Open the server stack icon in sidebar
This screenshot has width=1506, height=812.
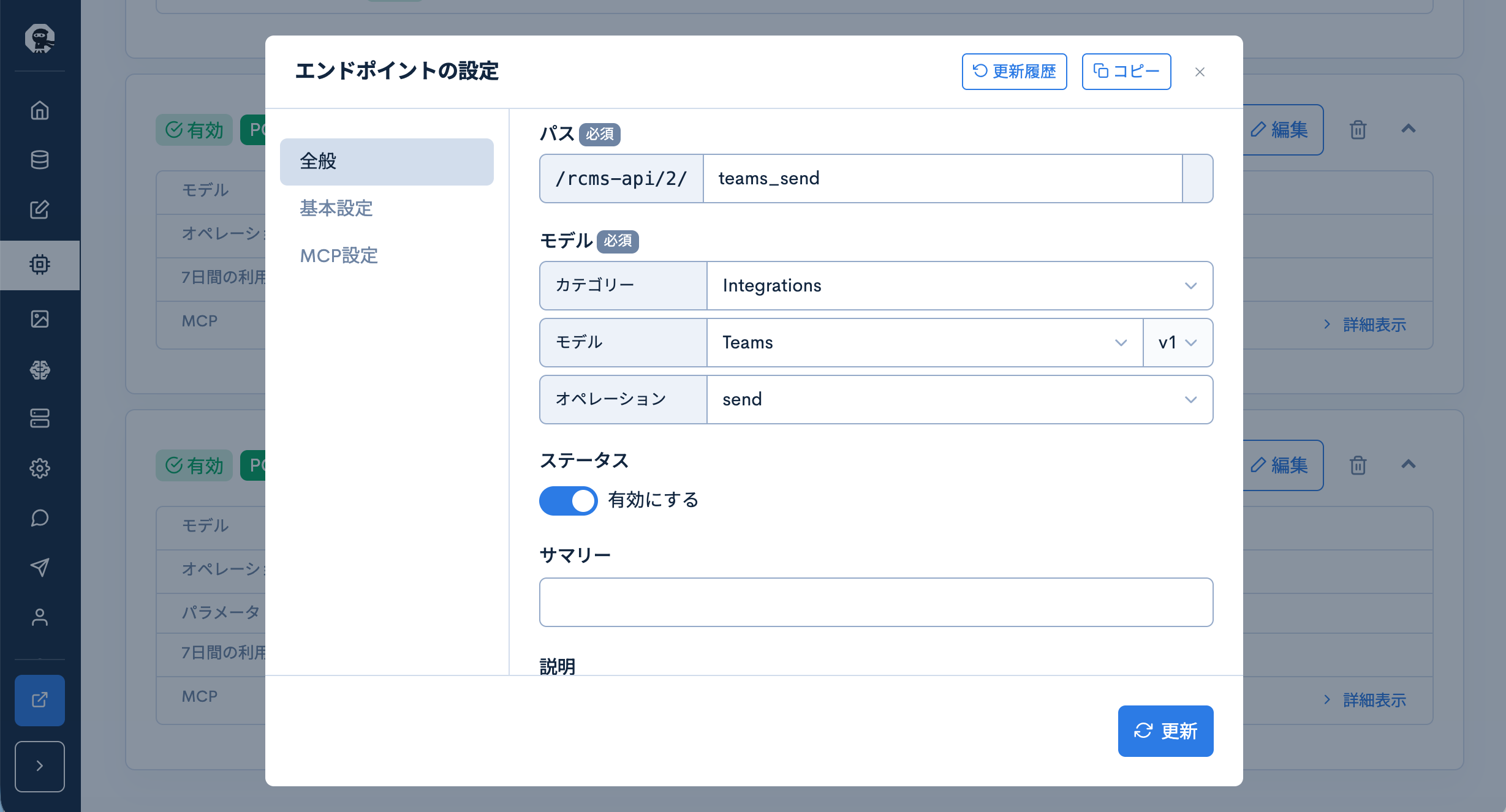pos(40,418)
